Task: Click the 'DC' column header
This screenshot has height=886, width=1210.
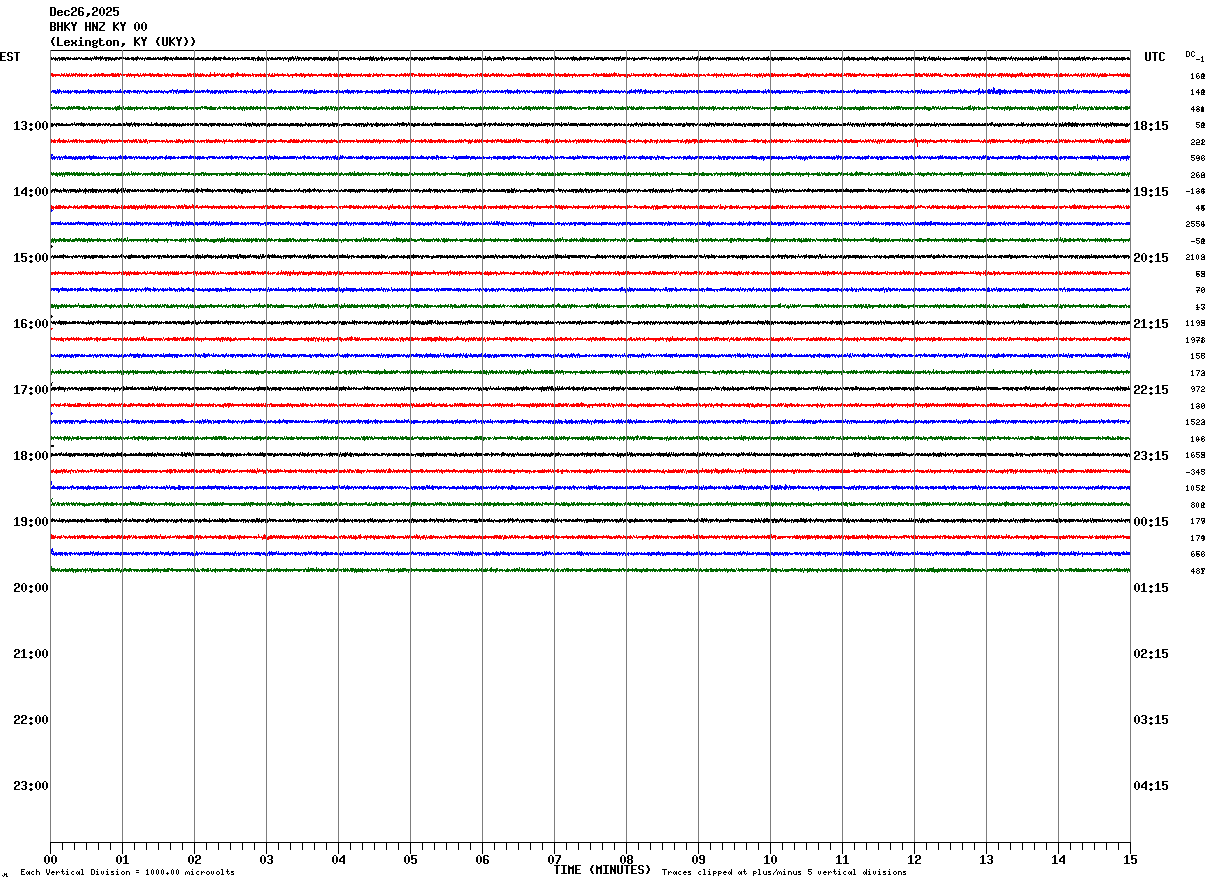Action: (1190, 54)
